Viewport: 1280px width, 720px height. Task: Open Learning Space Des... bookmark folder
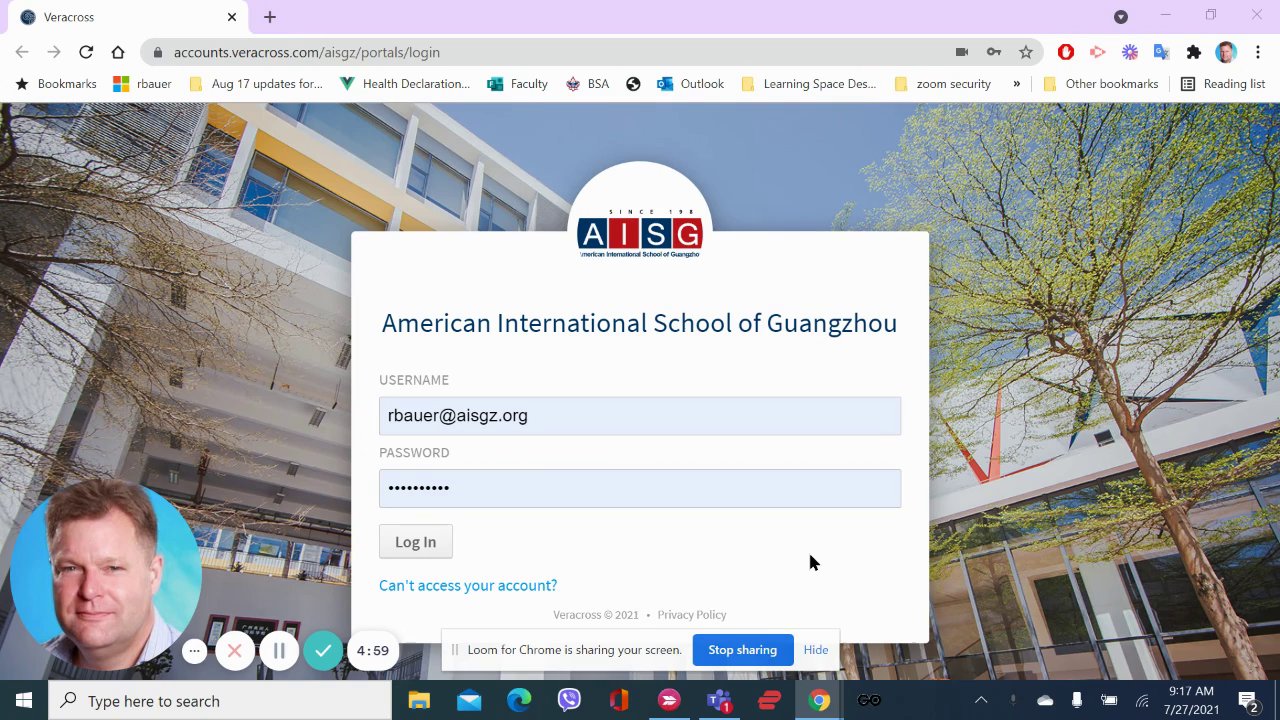808,84
